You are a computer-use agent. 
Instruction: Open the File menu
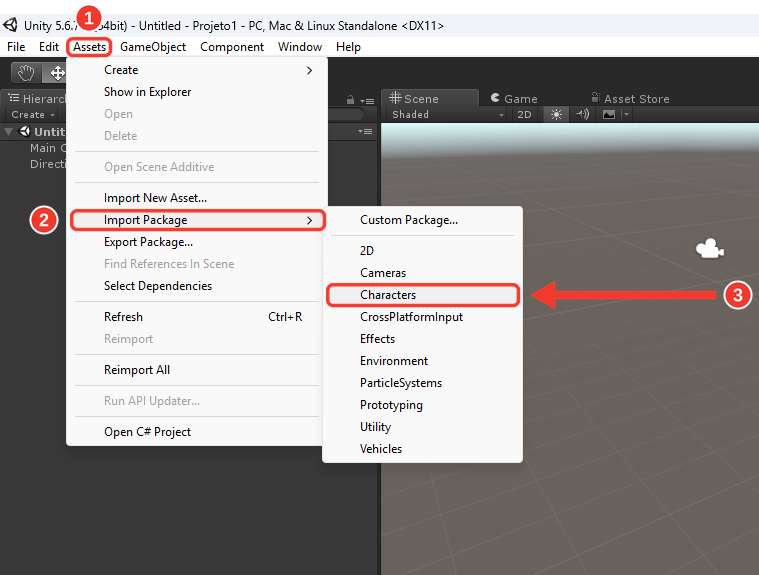point(16,47)
